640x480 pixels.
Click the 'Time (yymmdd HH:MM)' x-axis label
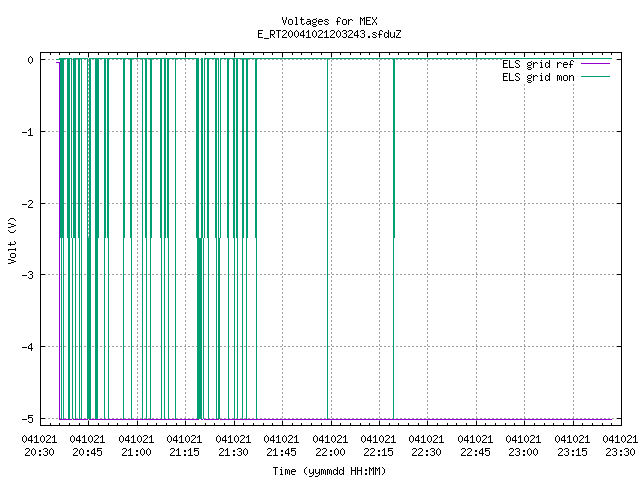pyautogui.click(x=329, y=471)
